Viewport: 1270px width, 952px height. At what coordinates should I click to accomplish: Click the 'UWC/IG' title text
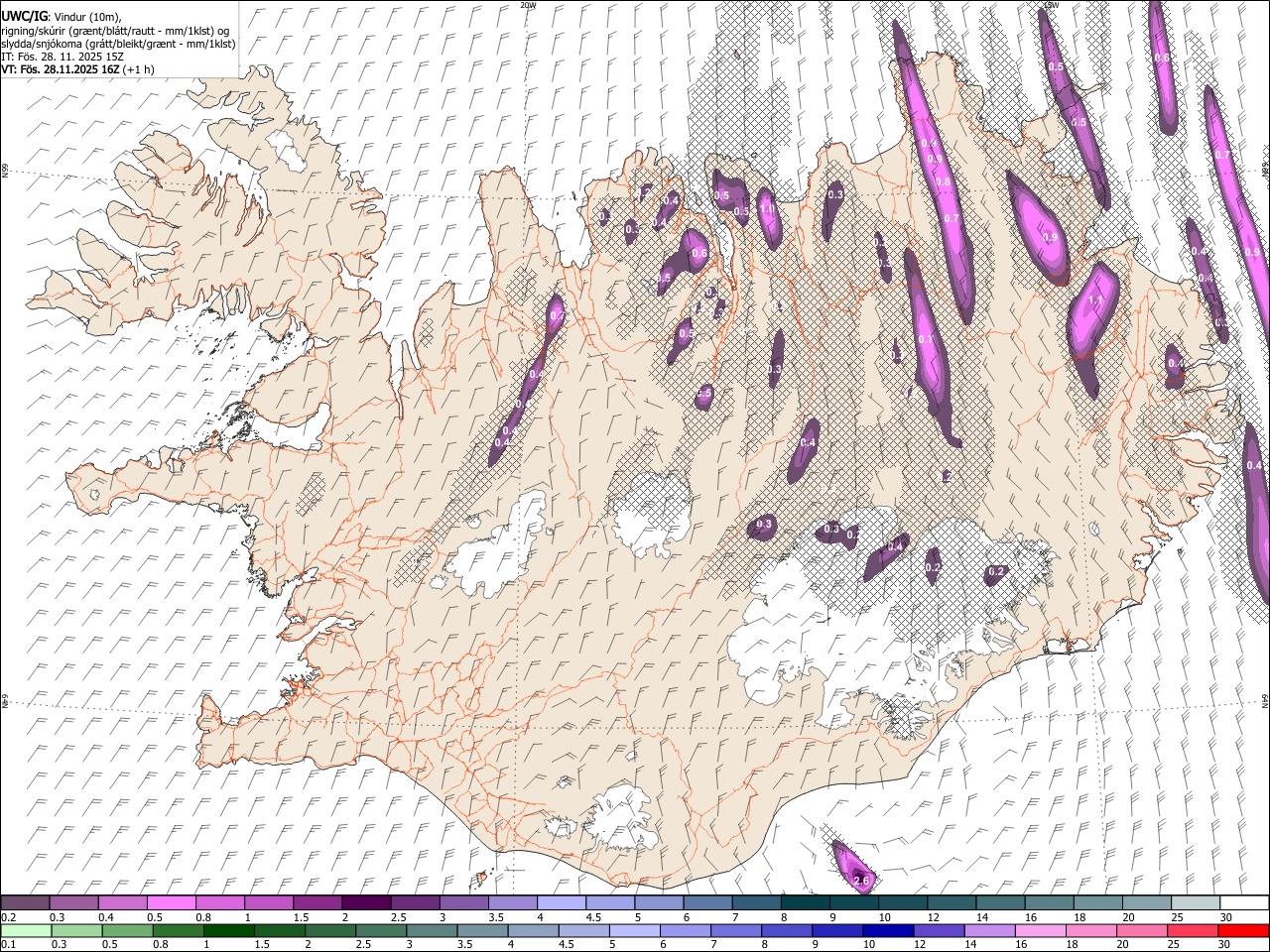24,16
